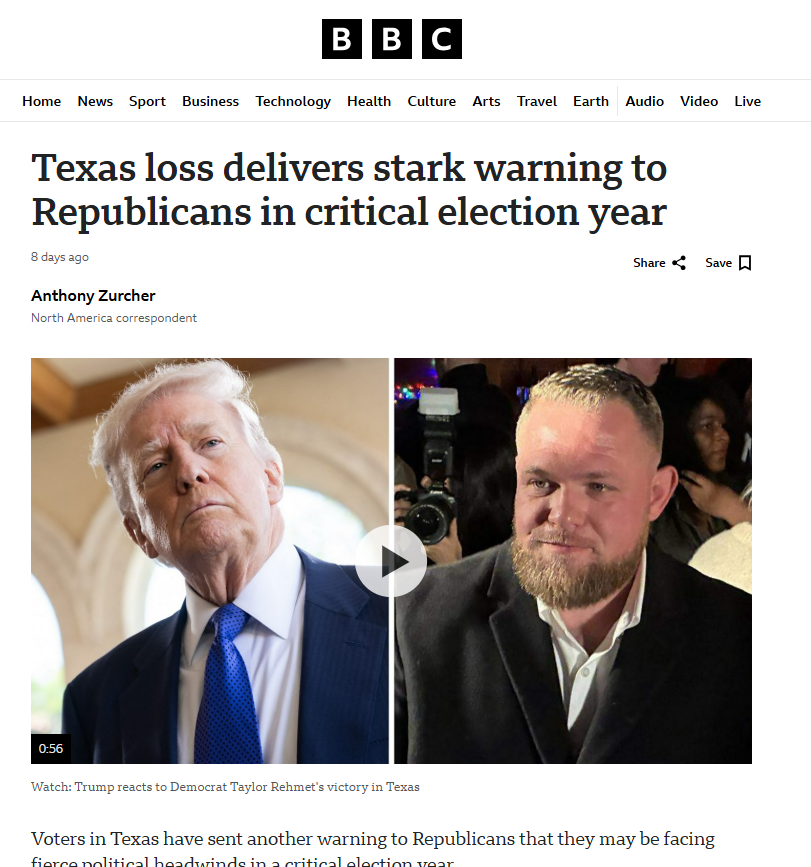Open the Live section
This screenshot has width=811, height=867.
[747, 101]
